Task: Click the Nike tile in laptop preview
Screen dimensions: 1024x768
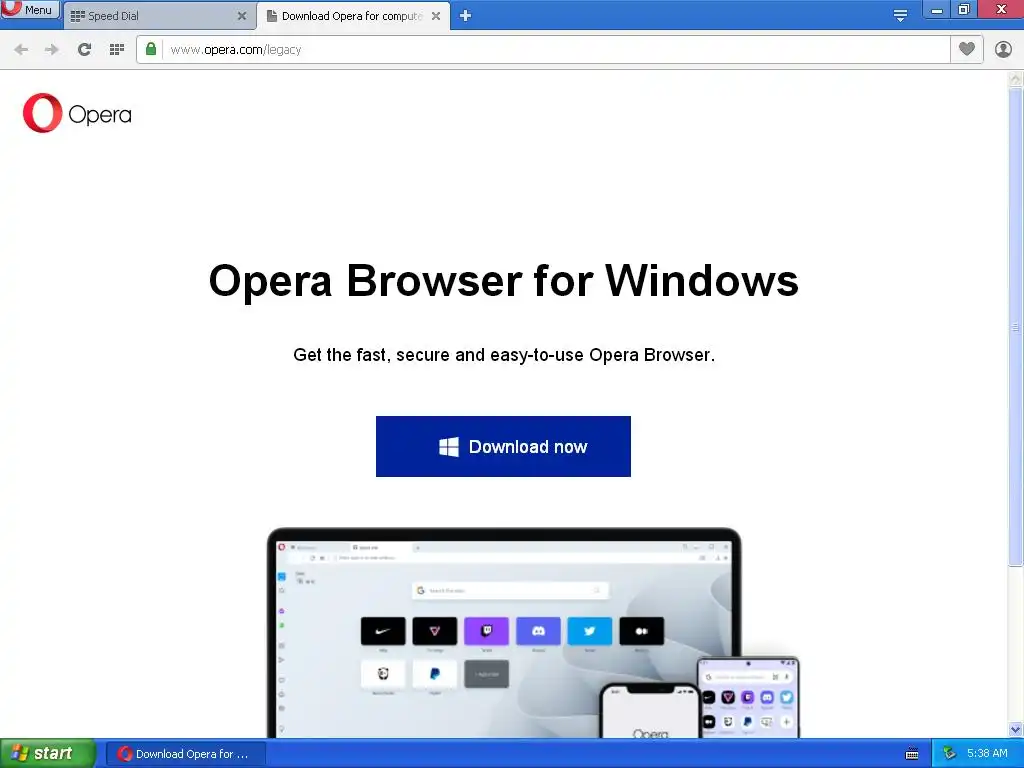Action: tap(383, 631)
